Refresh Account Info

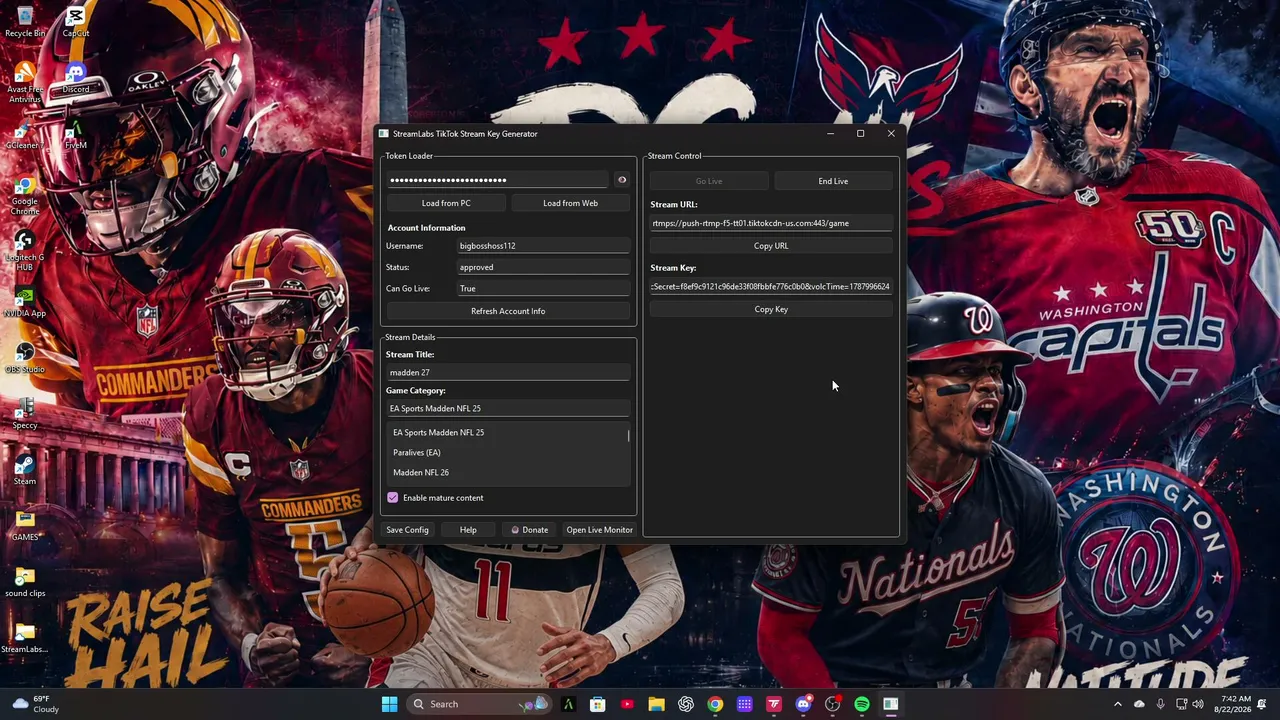click(508, 311)
